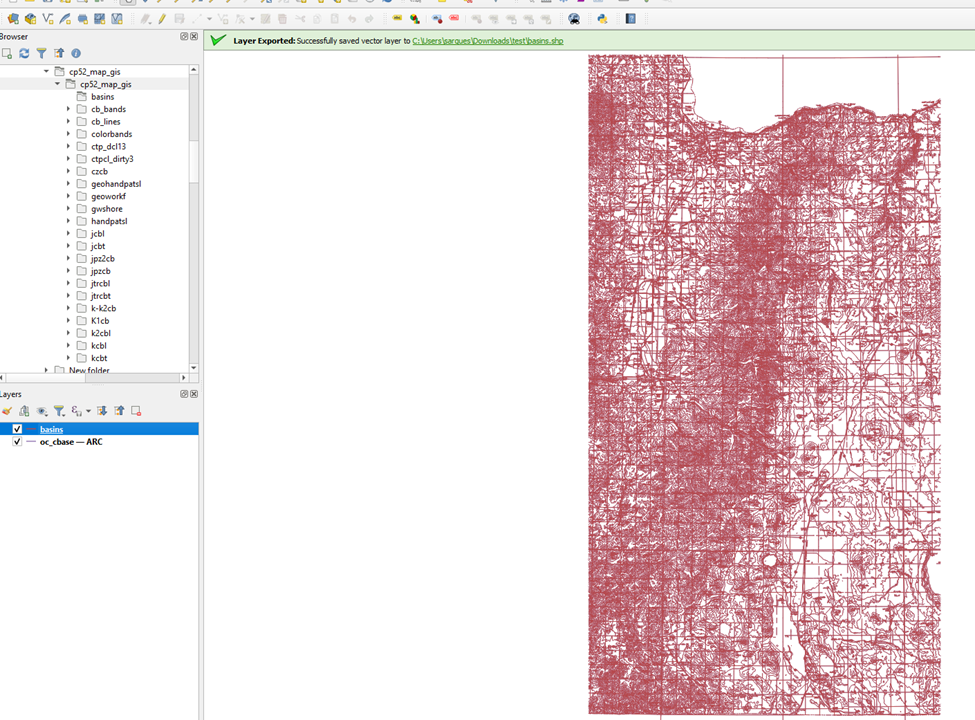Click Browser item properties info icon
This screenshot has width=975, height=720.
click(76, 53)
